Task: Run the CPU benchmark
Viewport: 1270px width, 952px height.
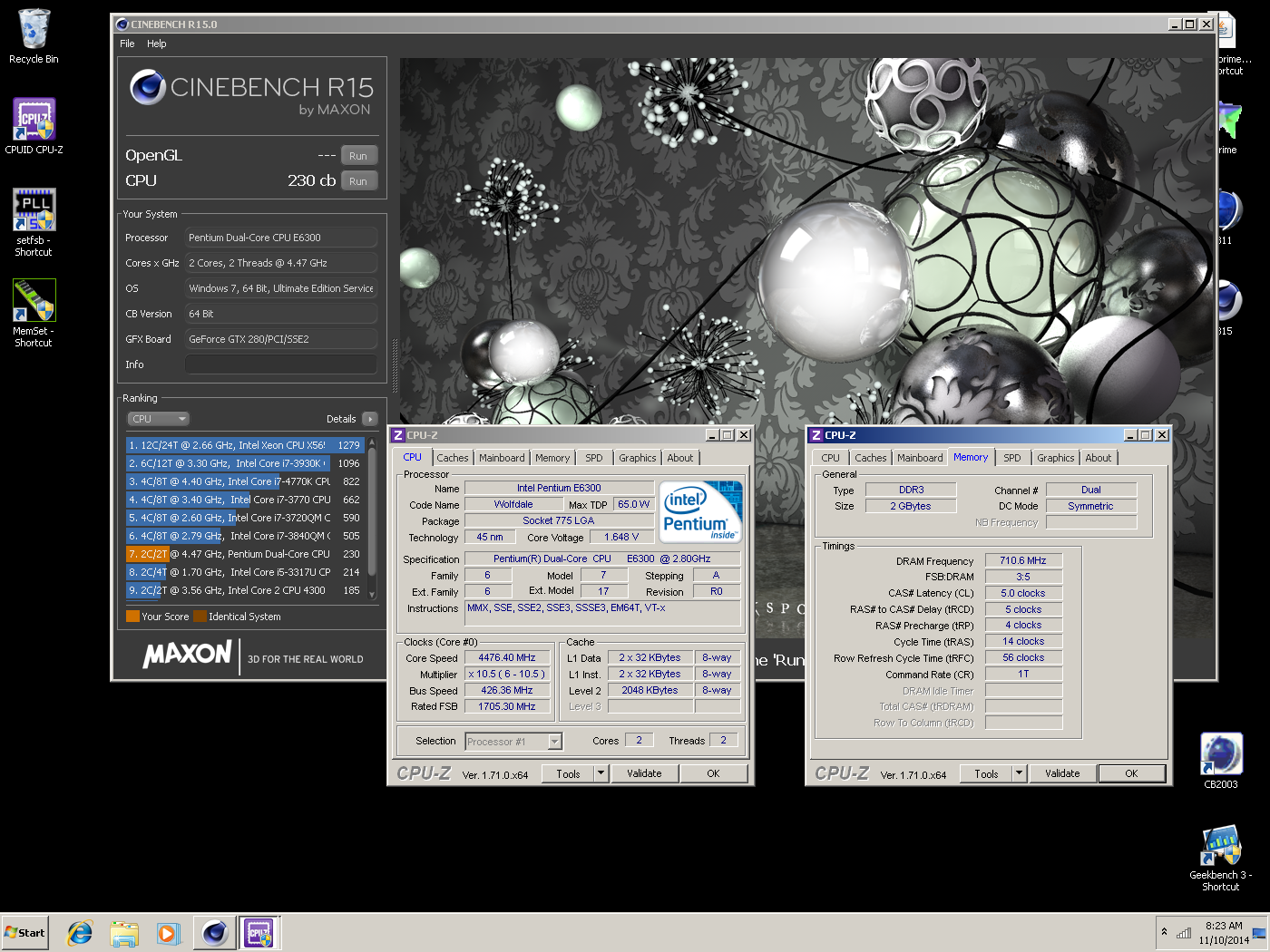Action: 358,181
